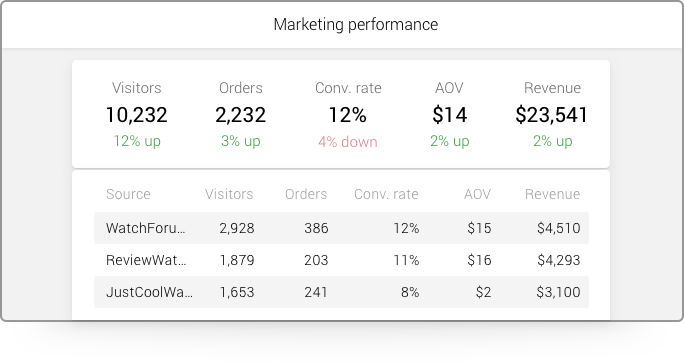This screenshot has height=363, width=684.
Task: Select the Visitors summary metric 10,232
Action: 137,115
